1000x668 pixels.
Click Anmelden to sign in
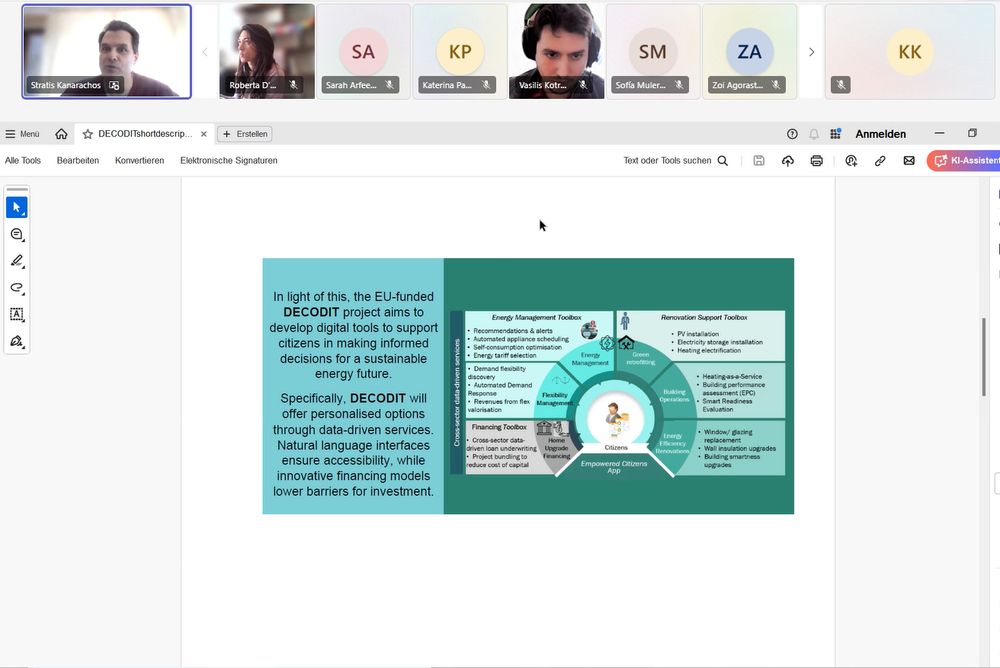coord(880,134)
